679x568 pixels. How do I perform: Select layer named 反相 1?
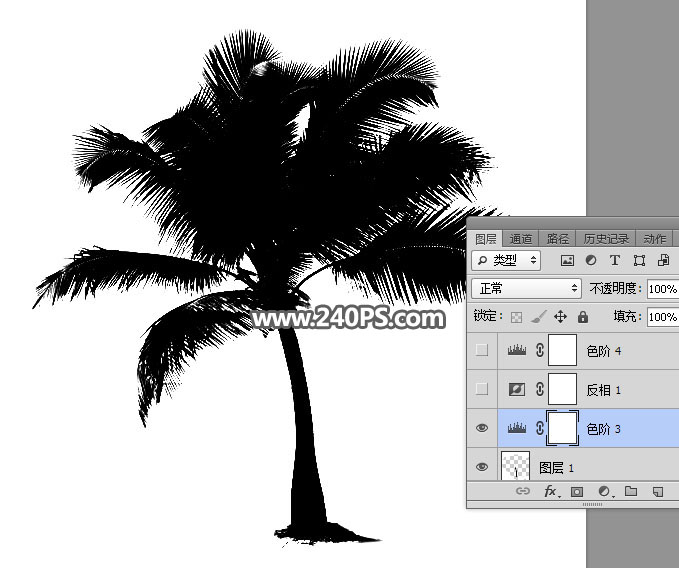coord(604,390)
